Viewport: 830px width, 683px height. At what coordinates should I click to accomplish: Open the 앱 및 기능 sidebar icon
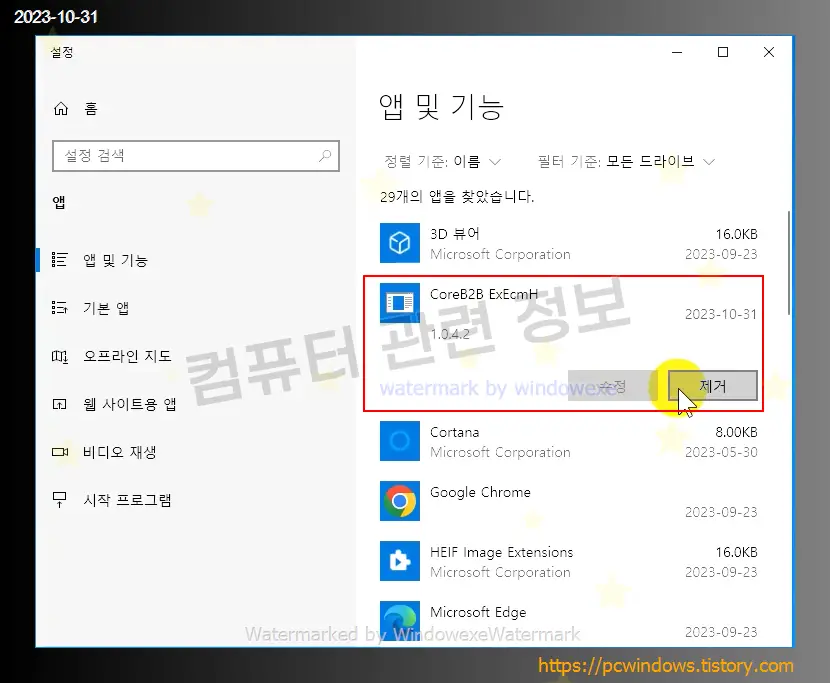point(59,260)
